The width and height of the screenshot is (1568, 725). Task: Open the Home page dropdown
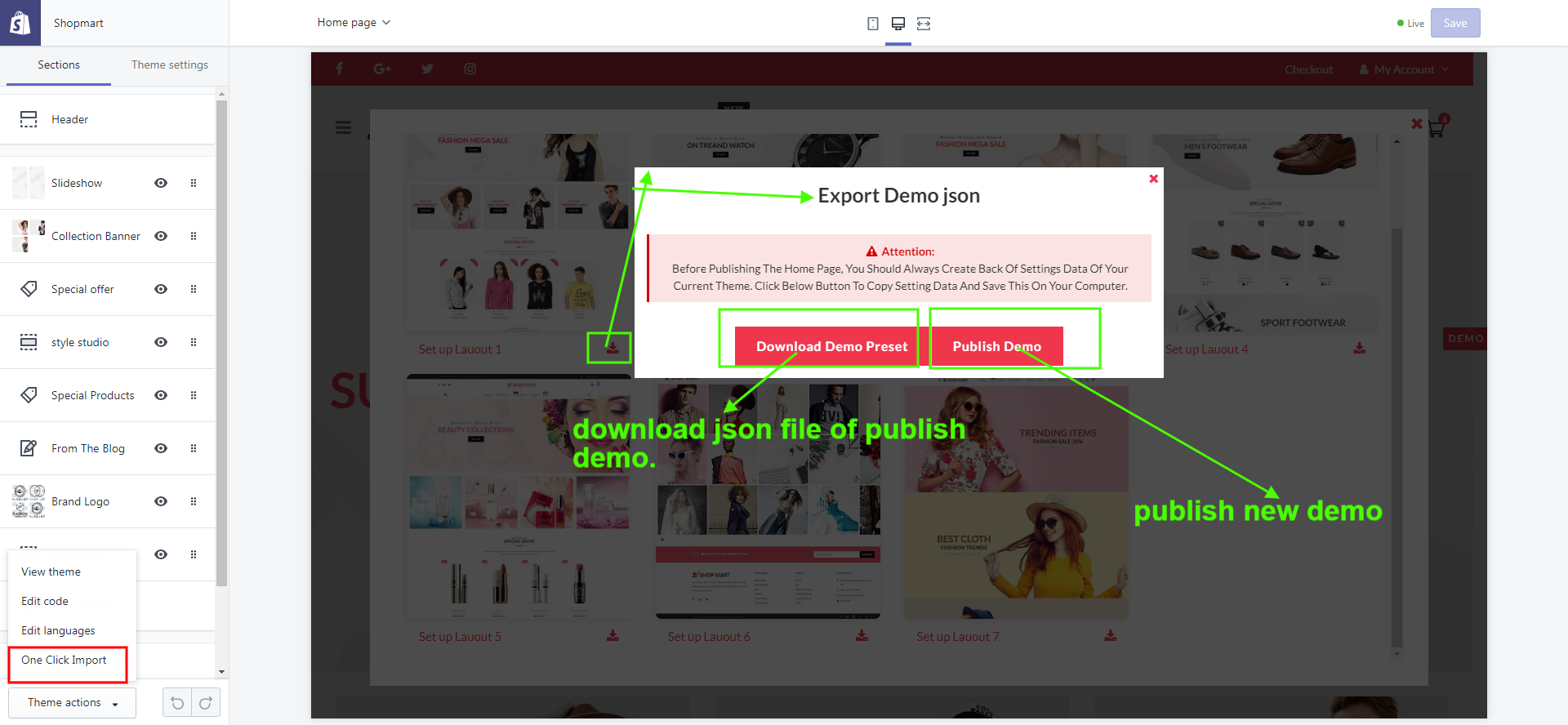(354, 23)
